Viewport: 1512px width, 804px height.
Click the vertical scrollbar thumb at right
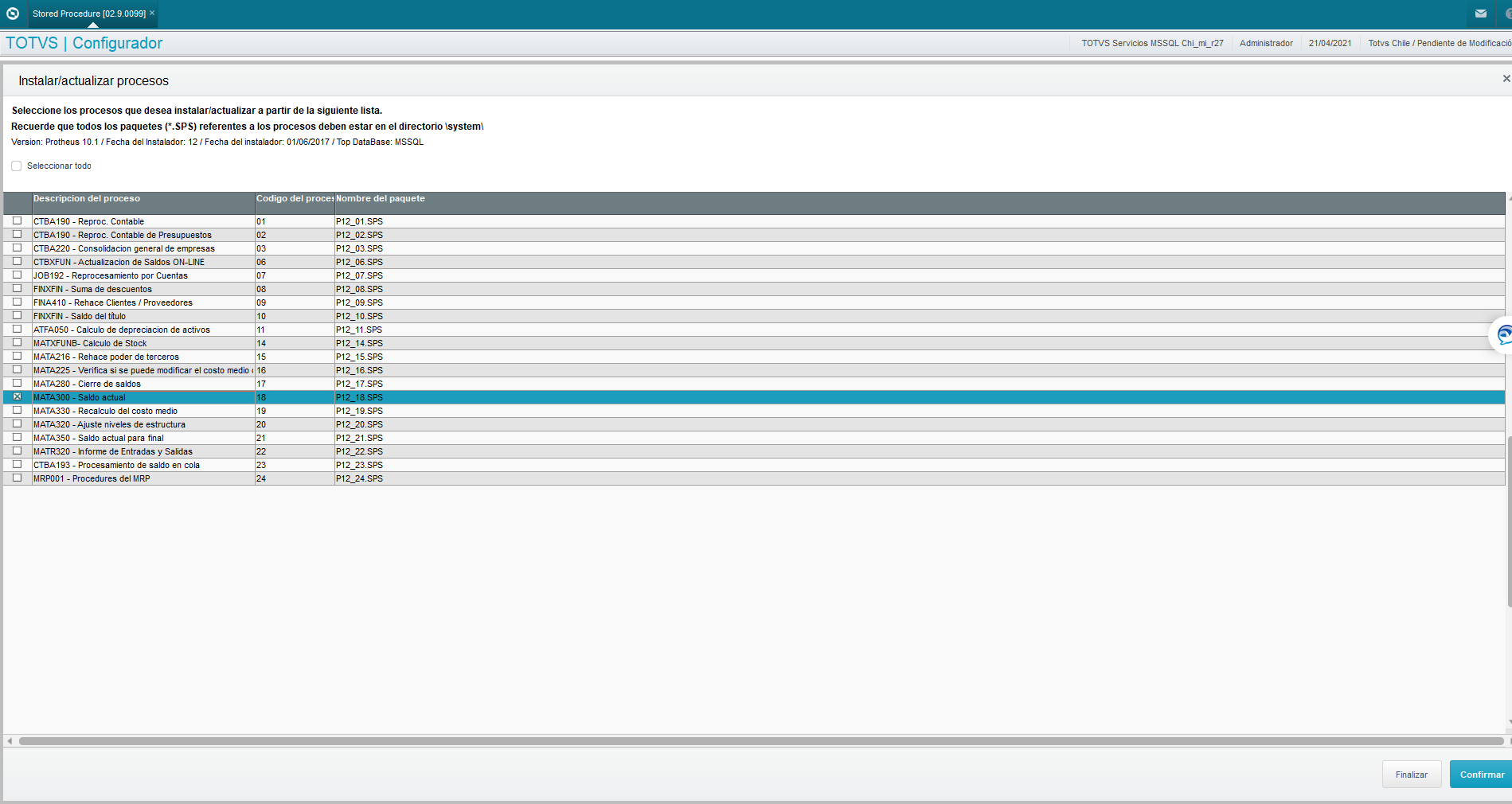coord(1509,521)
